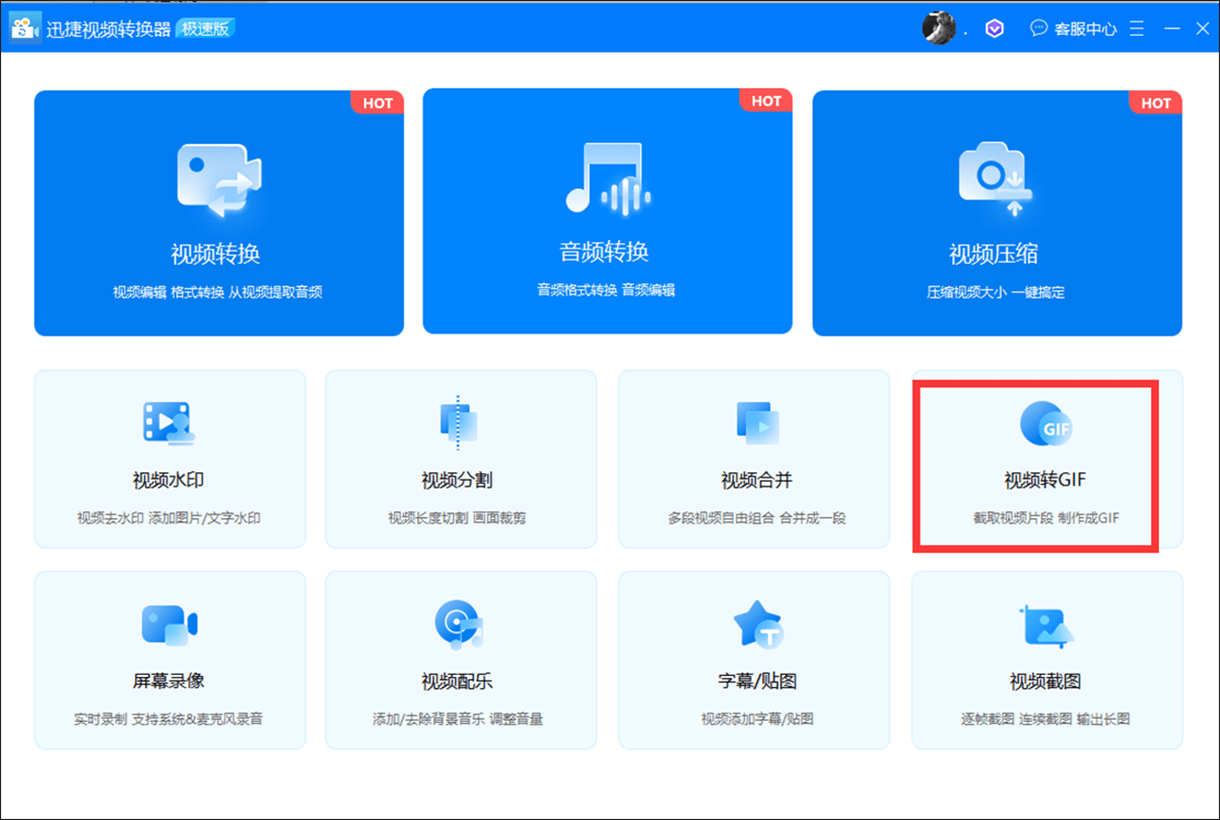
Task: Launch the 屏幕录像 screen recording icon
Action: pos(168,625)
